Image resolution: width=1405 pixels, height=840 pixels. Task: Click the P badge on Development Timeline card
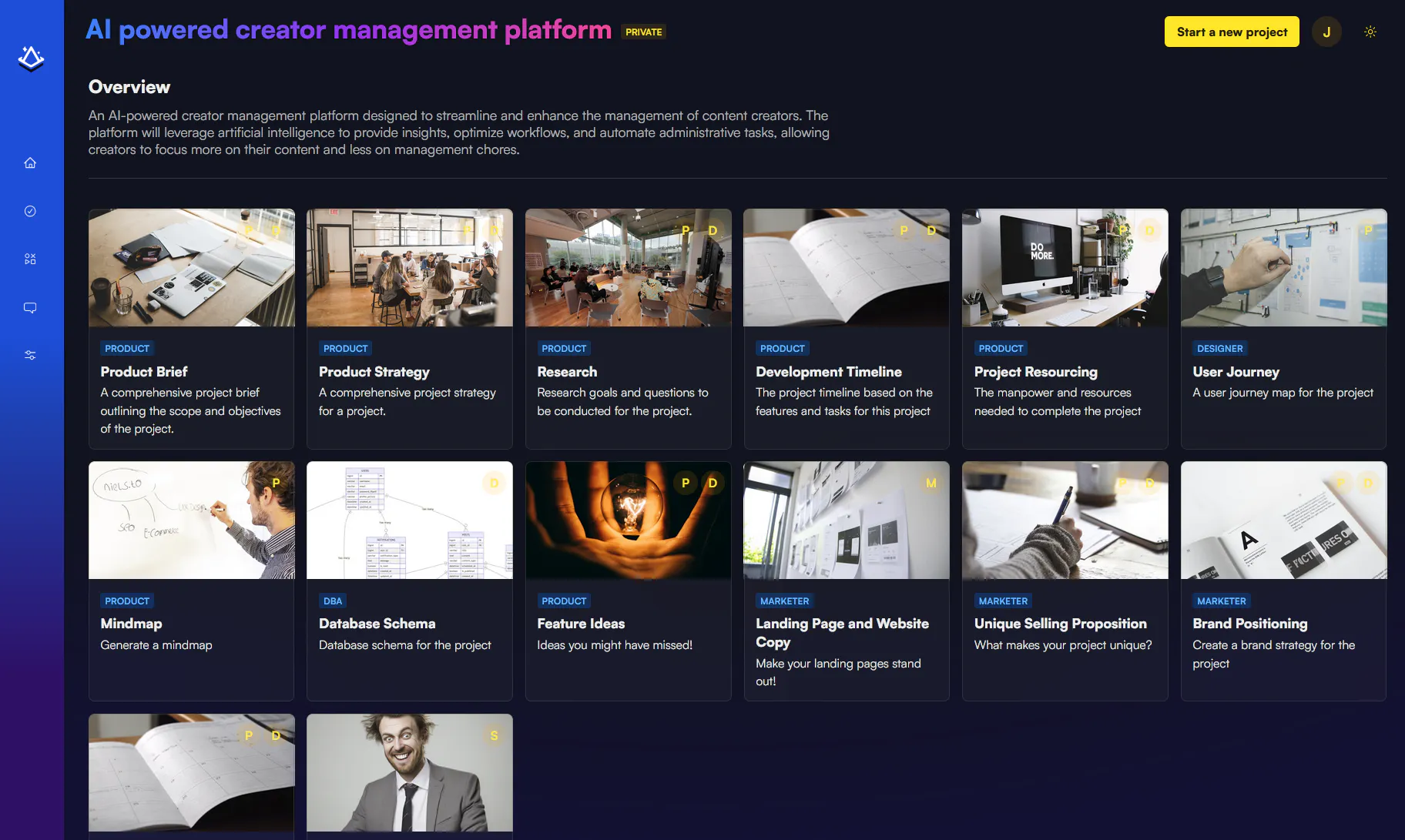[904, 230]
